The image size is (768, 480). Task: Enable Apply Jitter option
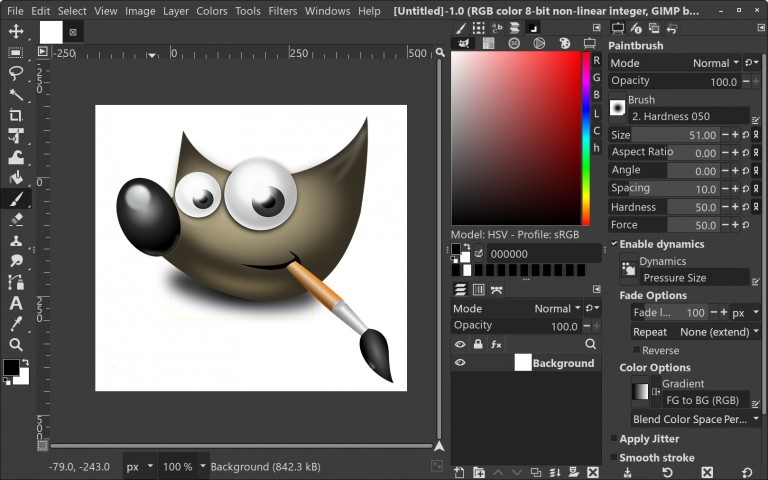(x=614, y=438)
